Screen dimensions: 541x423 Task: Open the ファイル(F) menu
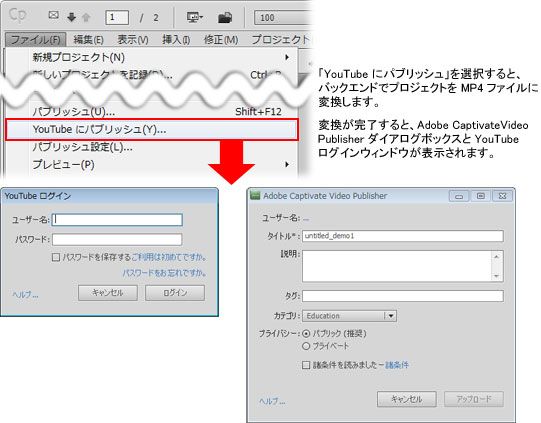(x=36, y=40)
